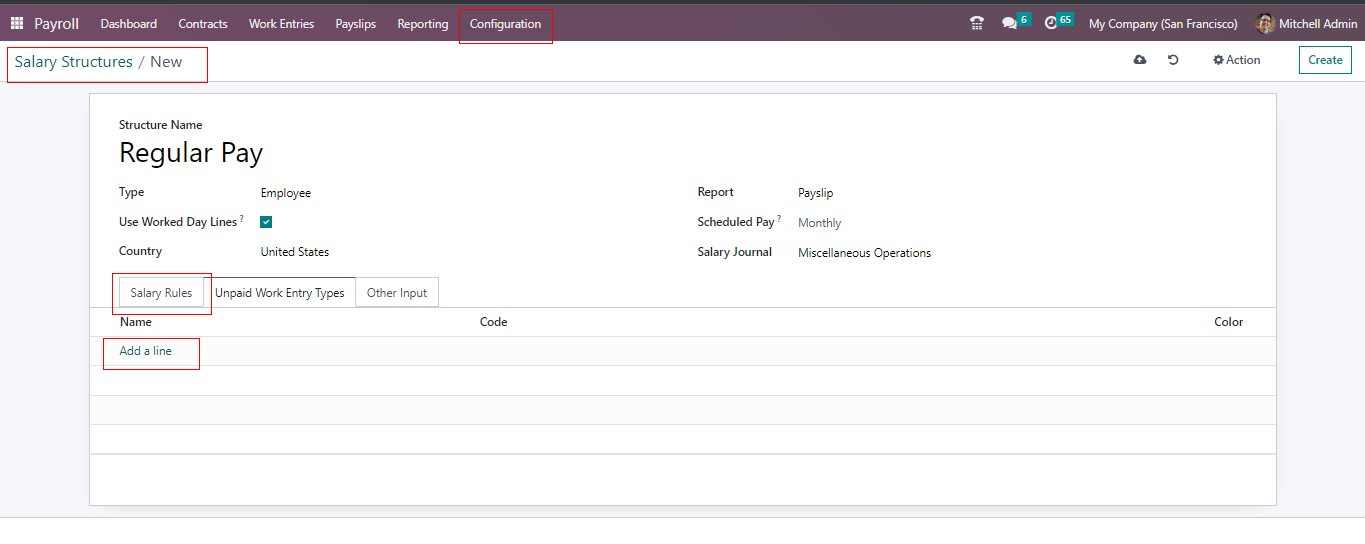Image resolution: width=1365 pixels, height=544 pixels.
Task: Click Add a line link
Action: tap(146, 351)
